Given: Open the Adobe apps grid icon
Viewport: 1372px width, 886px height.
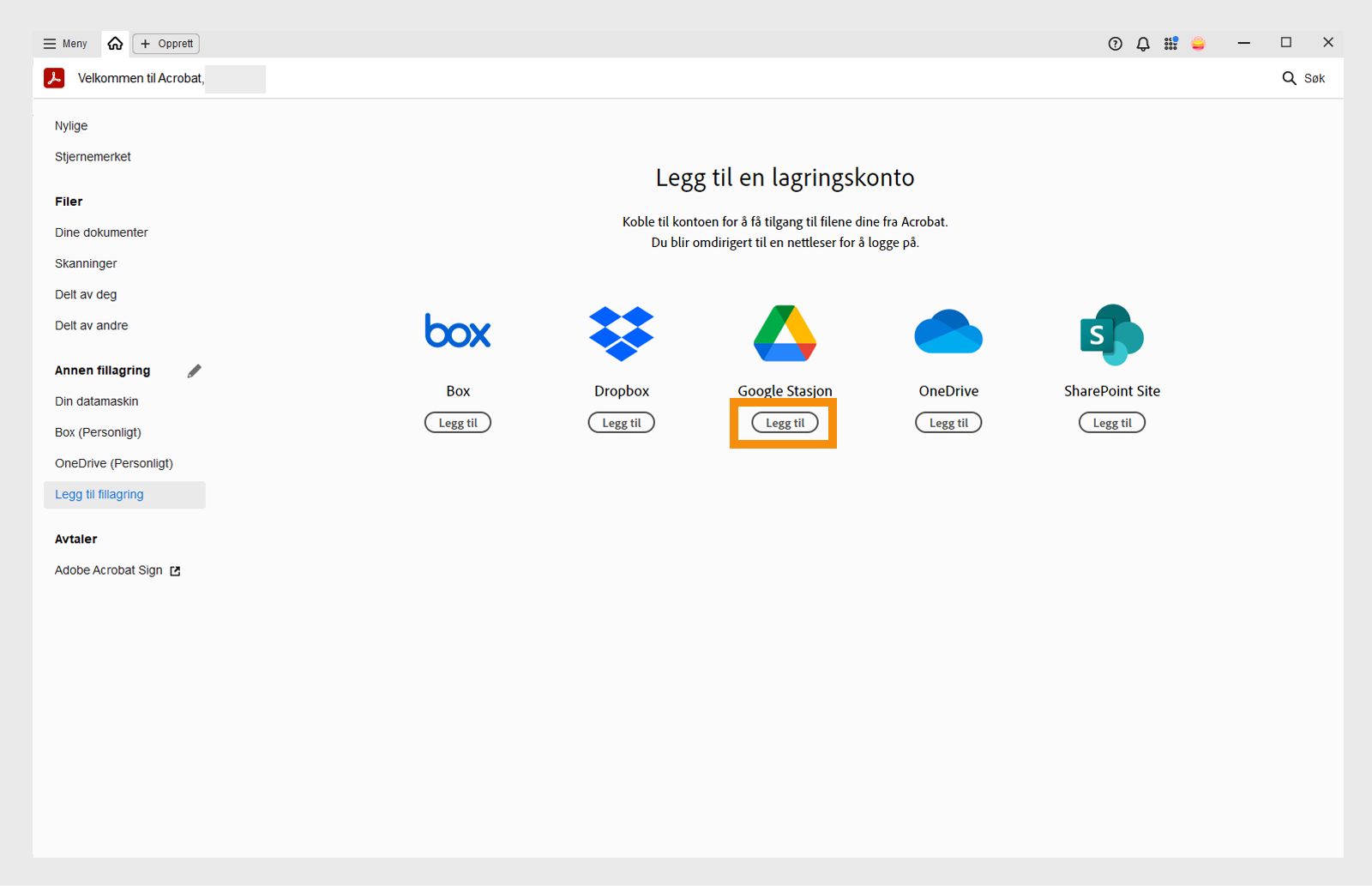Looking at the screenshot, I should coord(1170,44).
